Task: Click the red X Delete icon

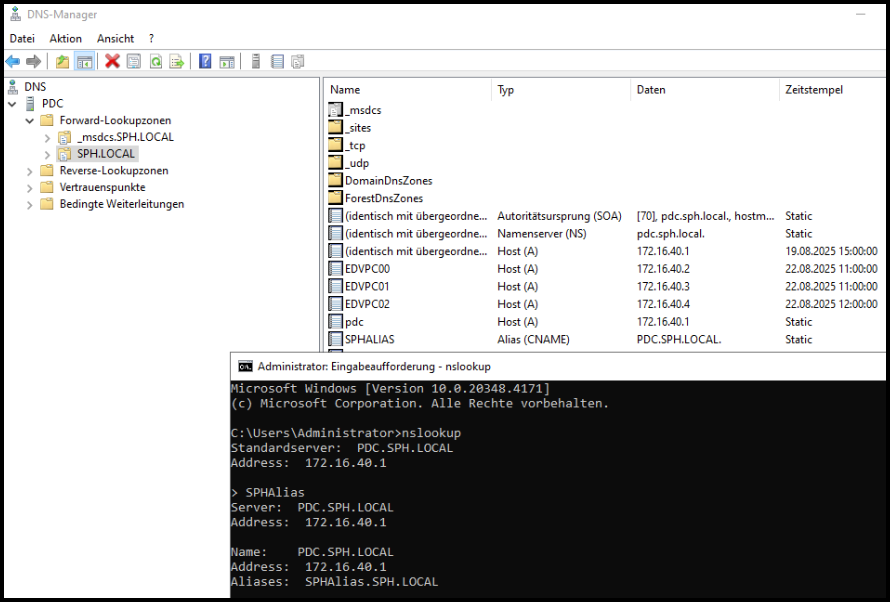Action: pyautogui.click(x=112, y=62)
